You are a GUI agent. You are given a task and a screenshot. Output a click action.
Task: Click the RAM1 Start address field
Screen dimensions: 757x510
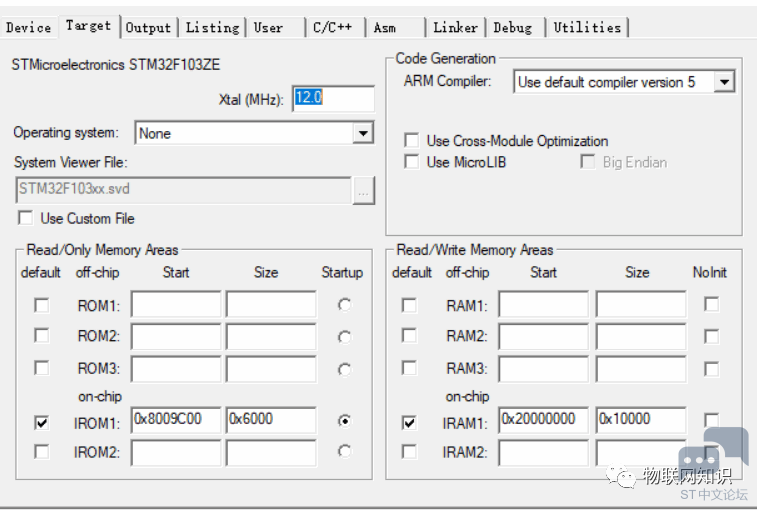544,304
